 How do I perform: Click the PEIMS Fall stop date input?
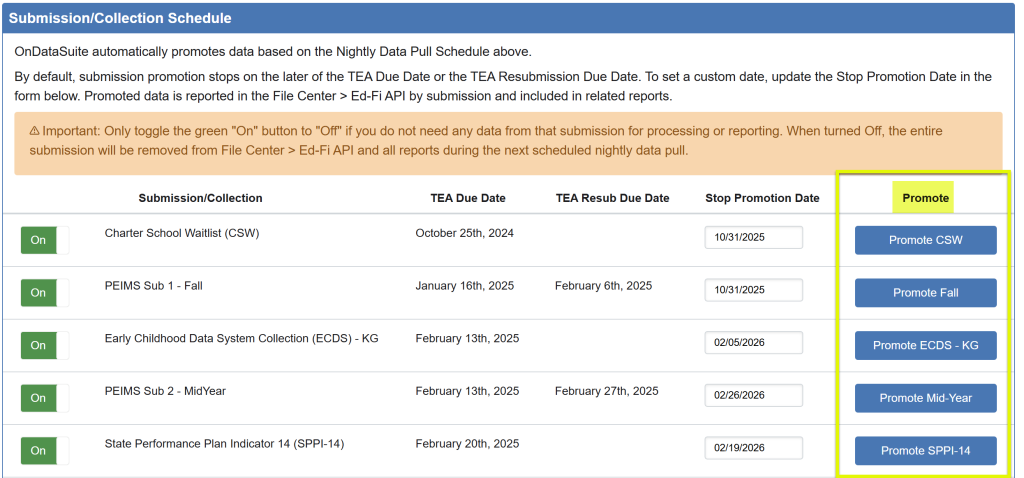[753, 290]
